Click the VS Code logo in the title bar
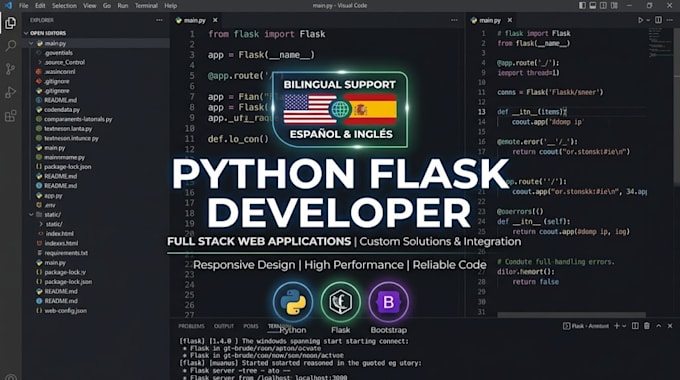This screenshot has height=380, width=680. pyautogui.click(x=8, y=6)
